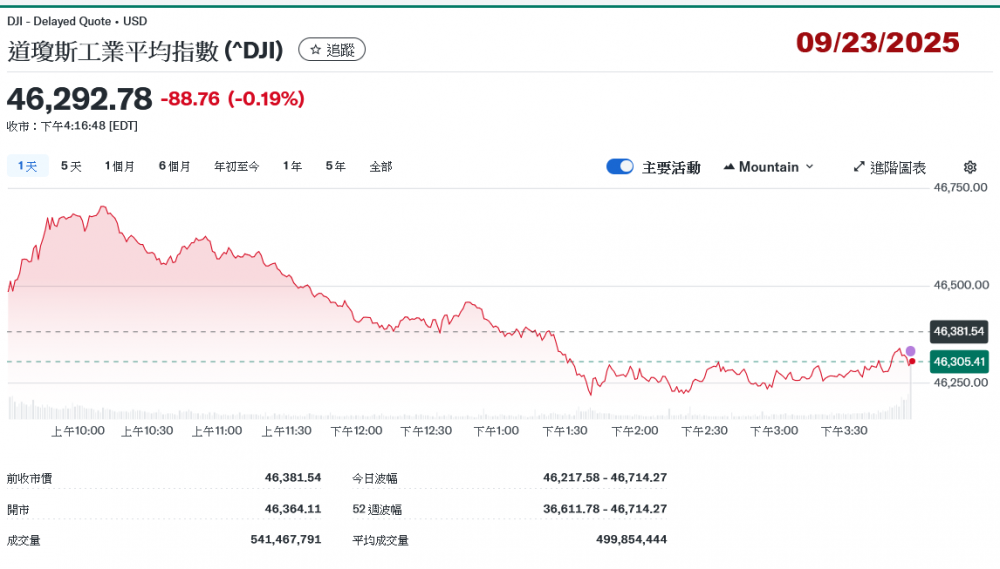Click the green 46,305.41 price tag
Screen dimensions: 1000x569
click(x=959, y=362)
